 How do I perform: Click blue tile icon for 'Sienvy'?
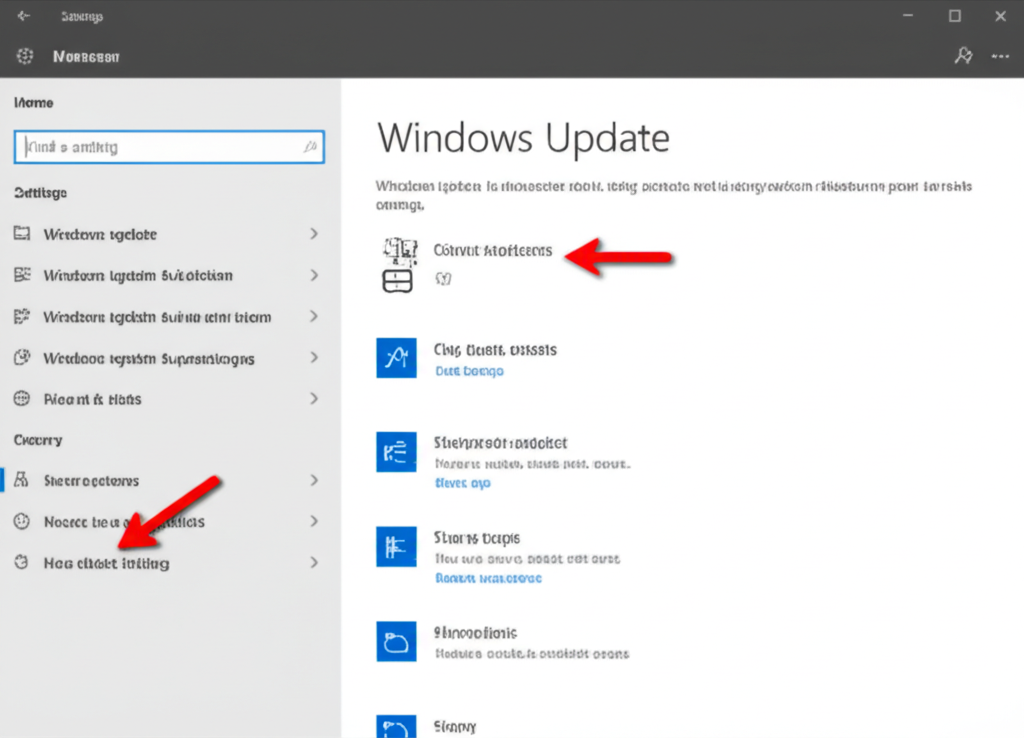coord(396,727)
